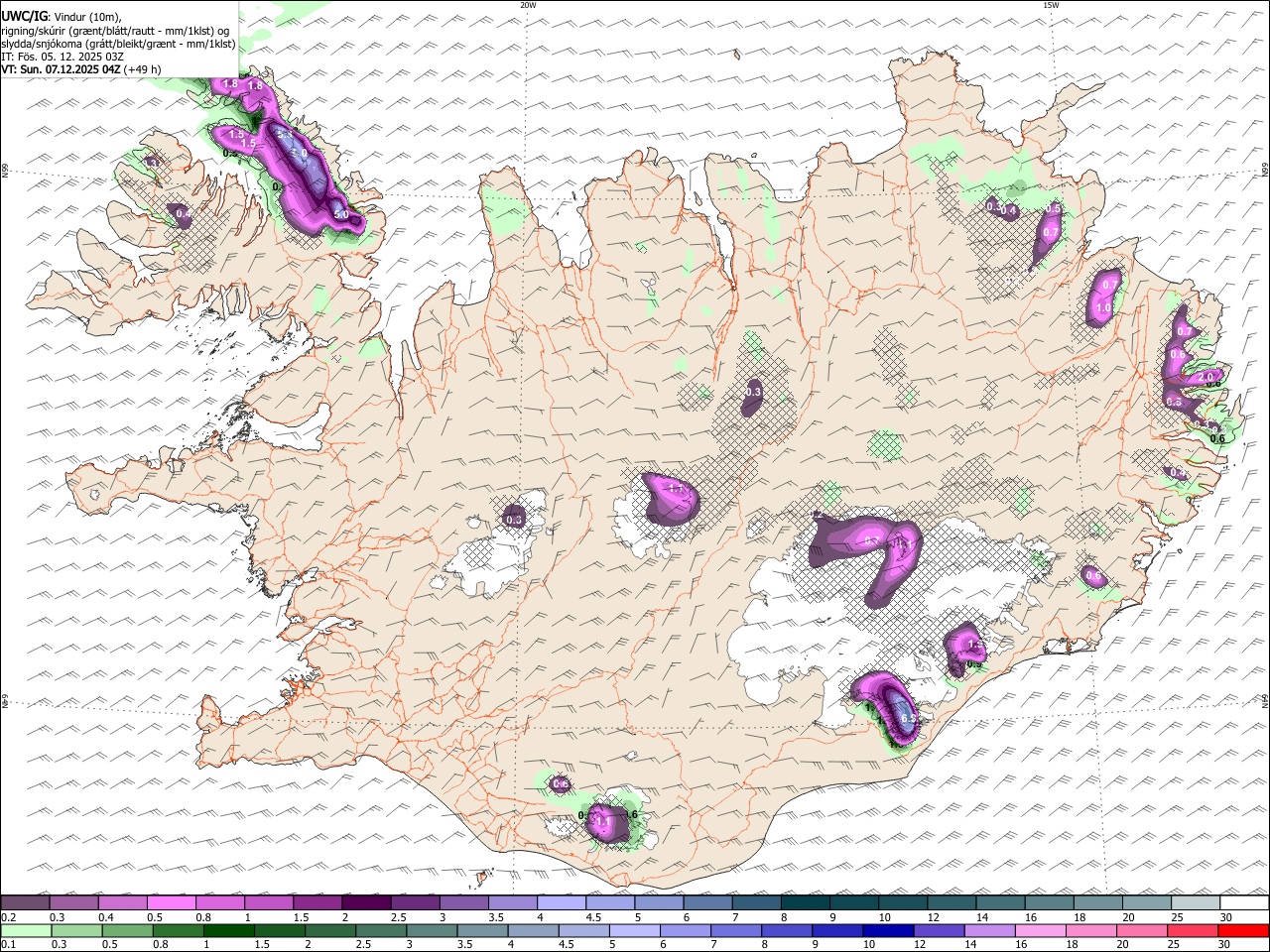Screen dimensions: 1270x952
Task: Click the '0.2' label on upper scale
Action: (x=8, y=917)
